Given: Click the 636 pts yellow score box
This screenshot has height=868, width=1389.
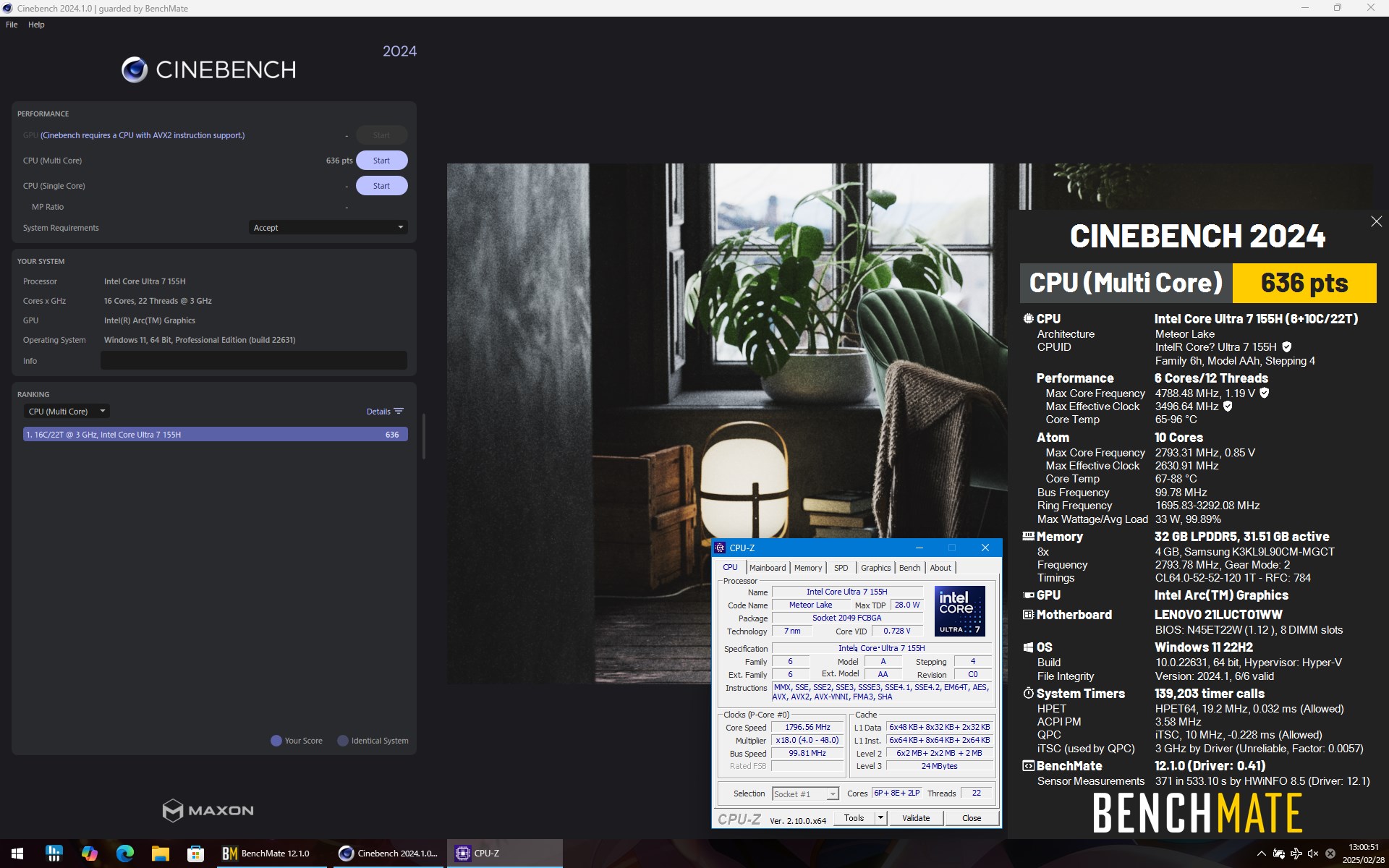Looking at the screenshot, I should [x=1304, y=283].
